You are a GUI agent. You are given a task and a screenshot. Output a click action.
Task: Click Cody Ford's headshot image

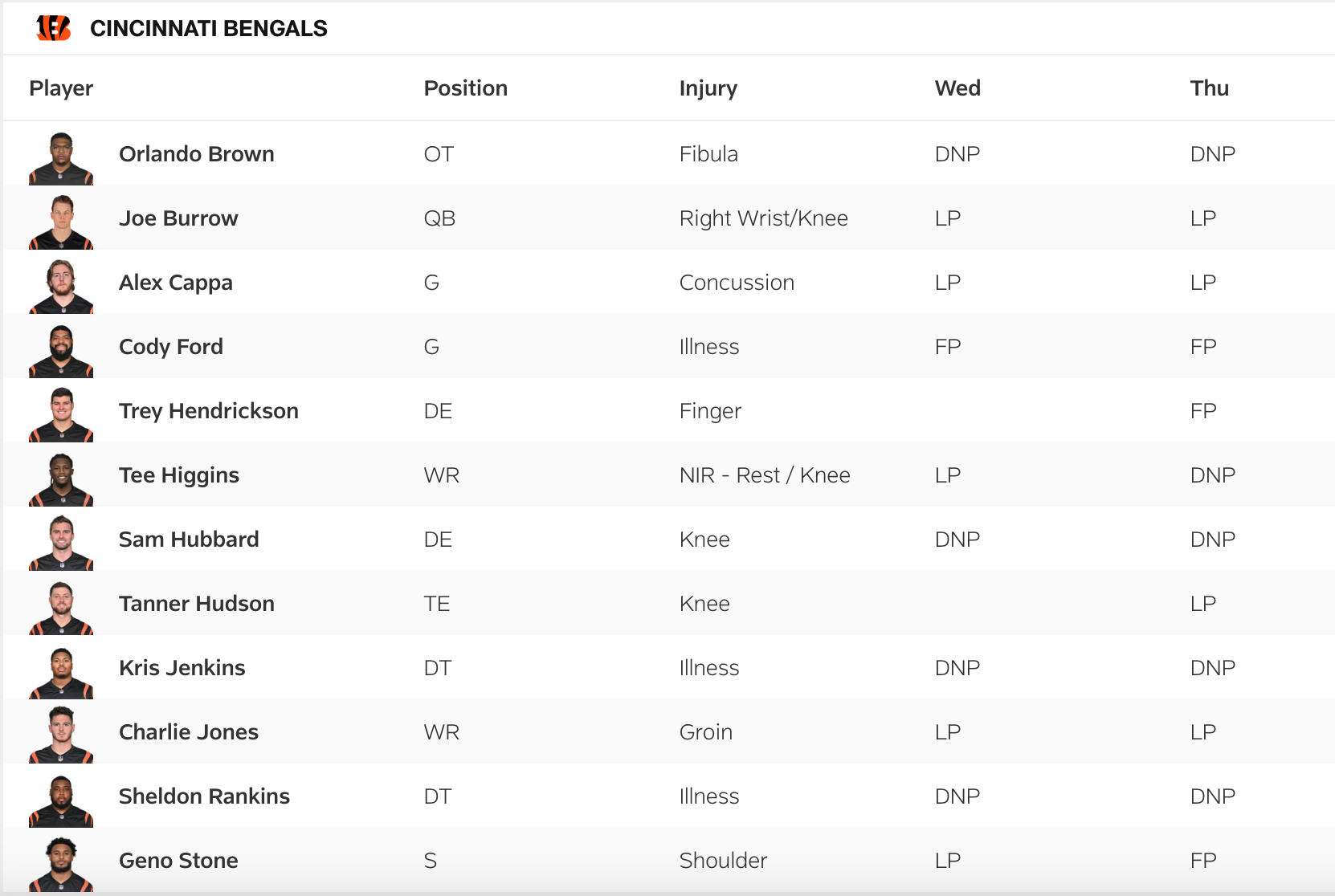coord(61,351)
